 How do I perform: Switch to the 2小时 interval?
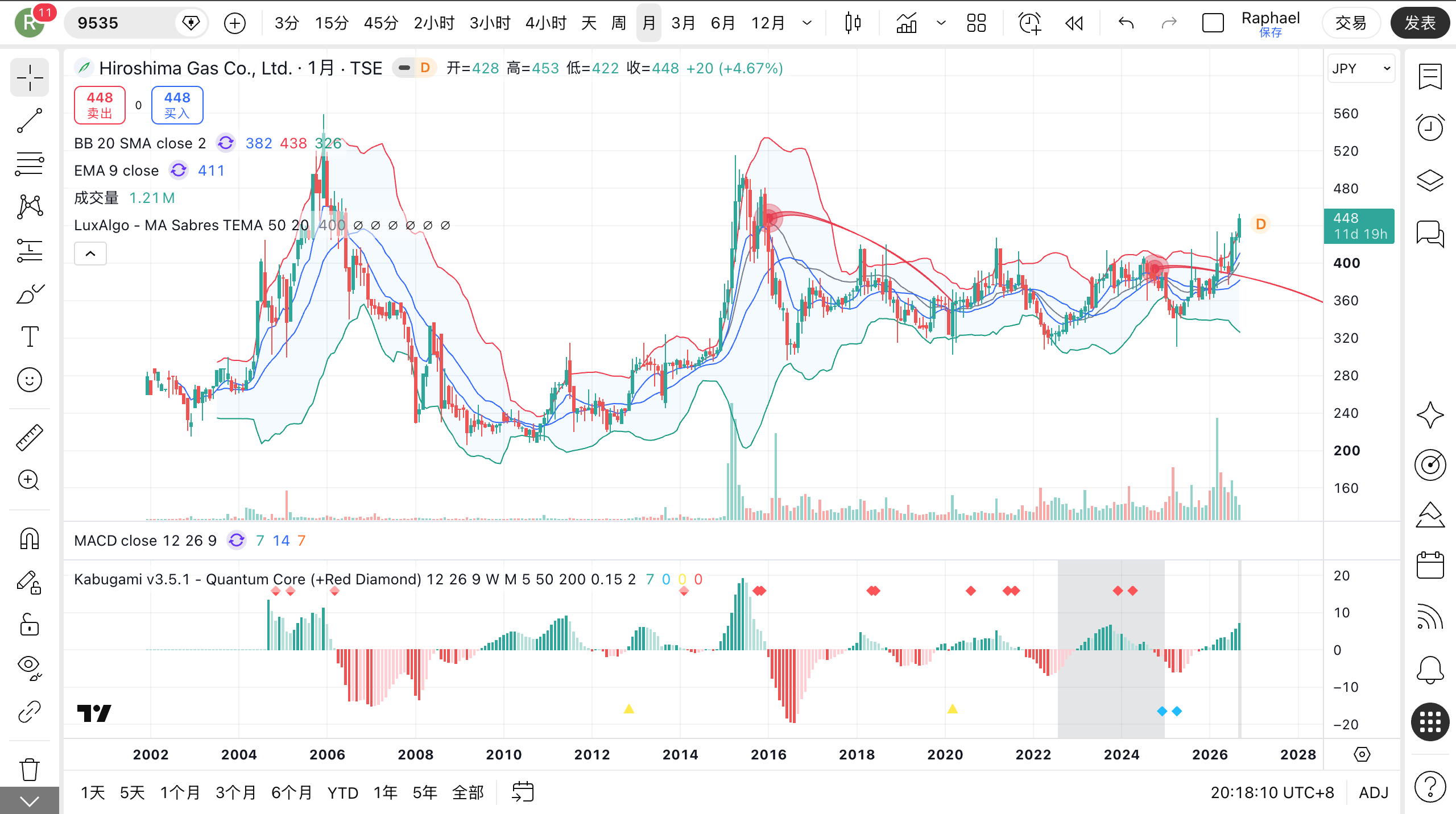tap(434, 23)
